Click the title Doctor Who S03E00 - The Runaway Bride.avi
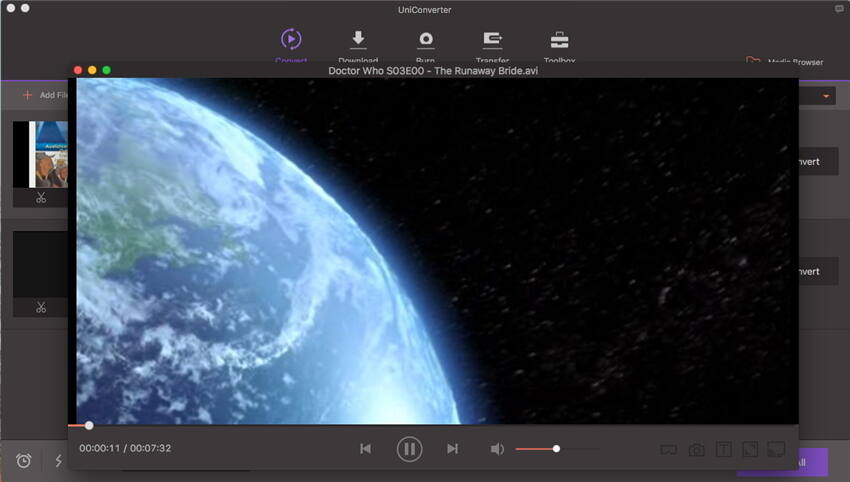This screenshot has height=482, width=850. pos(433,70)
